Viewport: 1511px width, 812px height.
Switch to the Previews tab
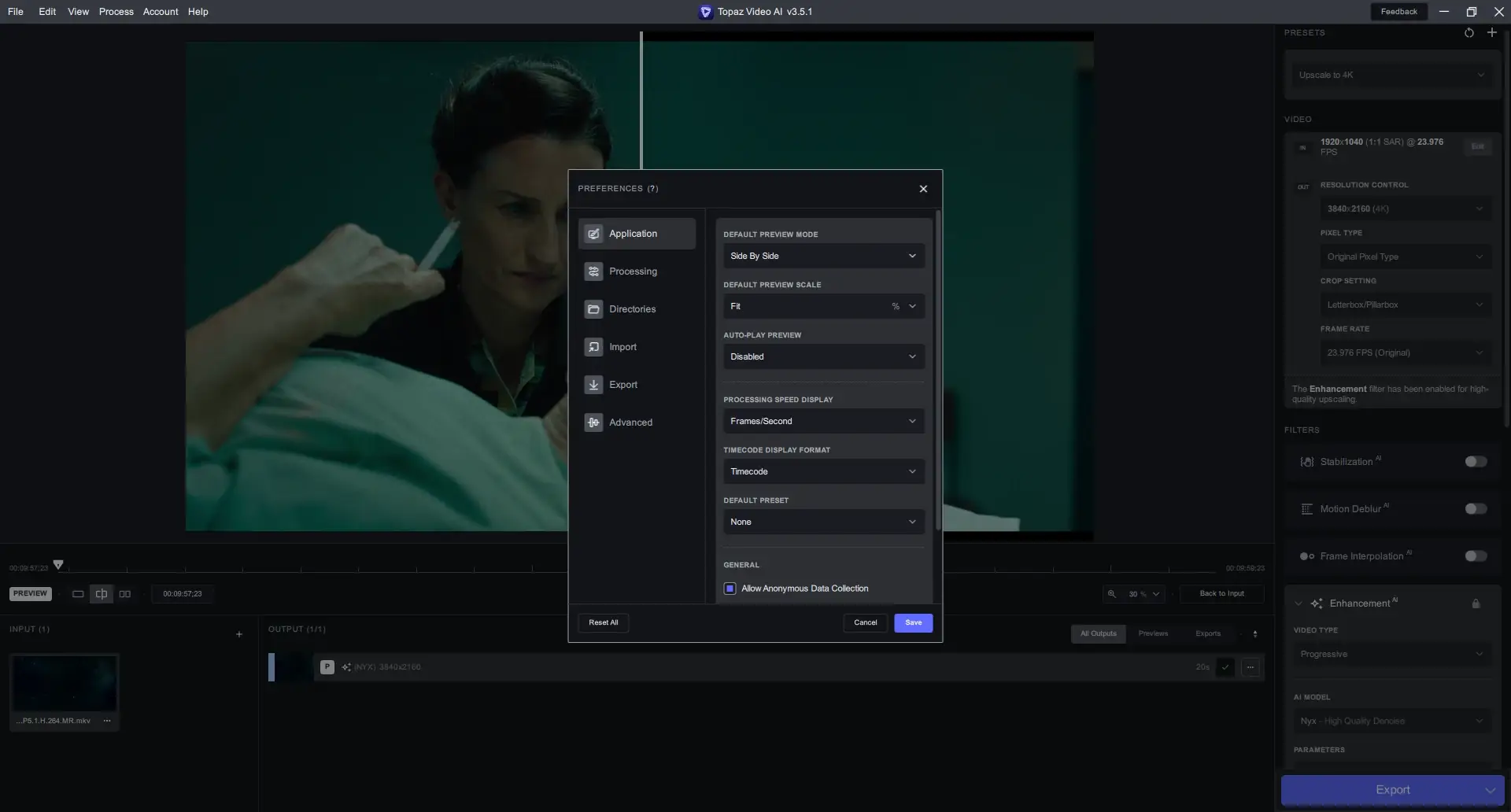tap(1153, 634)
